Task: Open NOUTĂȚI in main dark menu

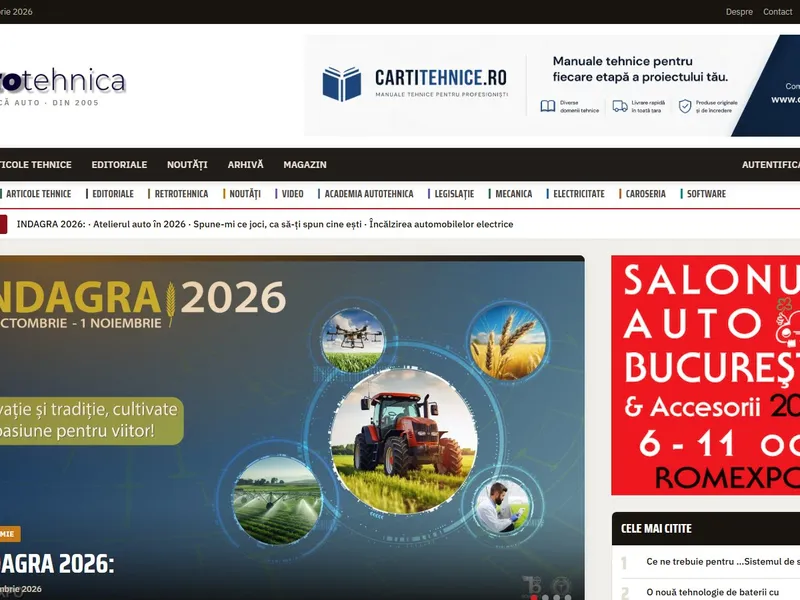Action: click(187, 165)
